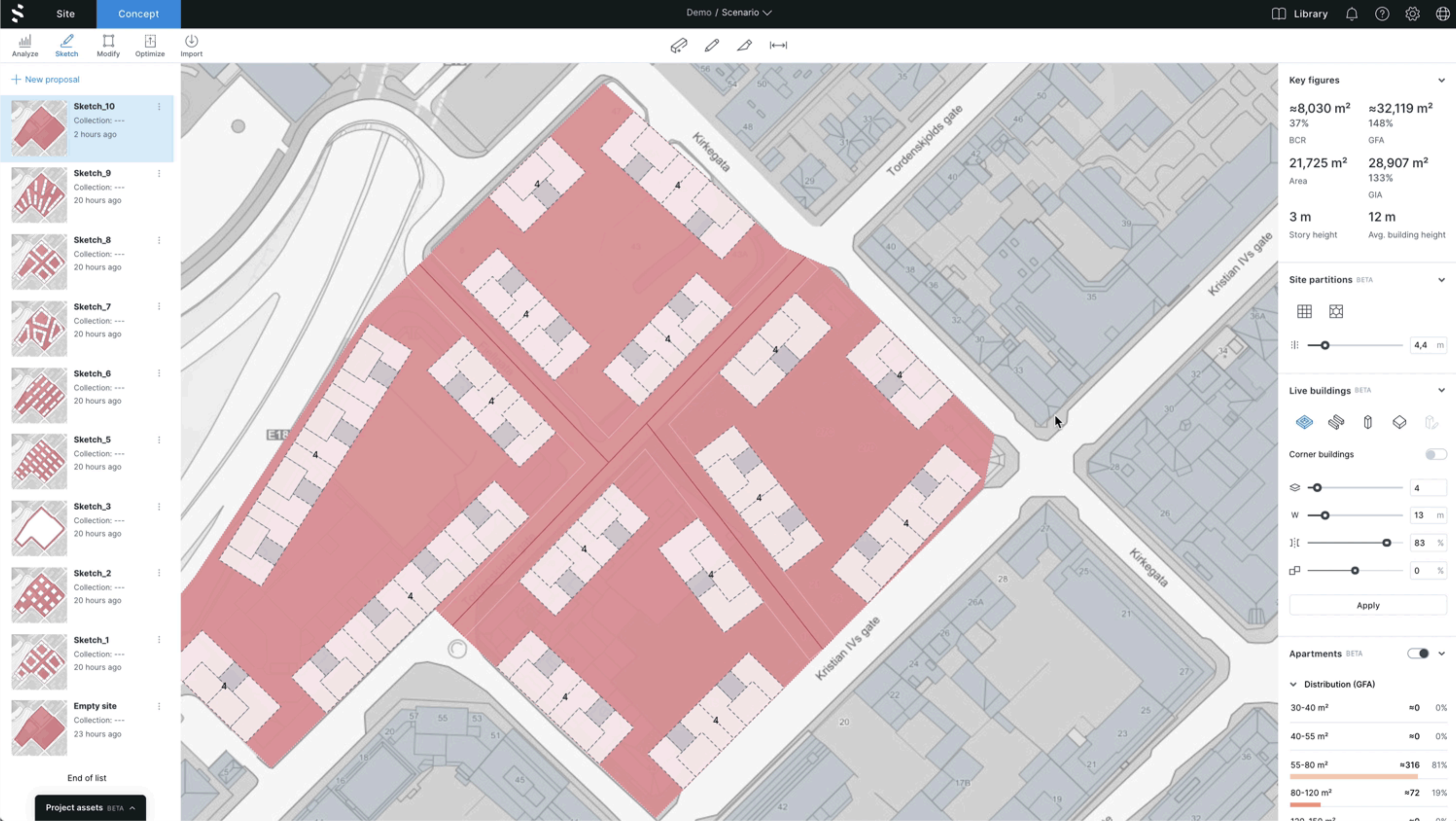
Task: Click the partition spacing field showing 4,4
Action: [x=1428, y=345]
